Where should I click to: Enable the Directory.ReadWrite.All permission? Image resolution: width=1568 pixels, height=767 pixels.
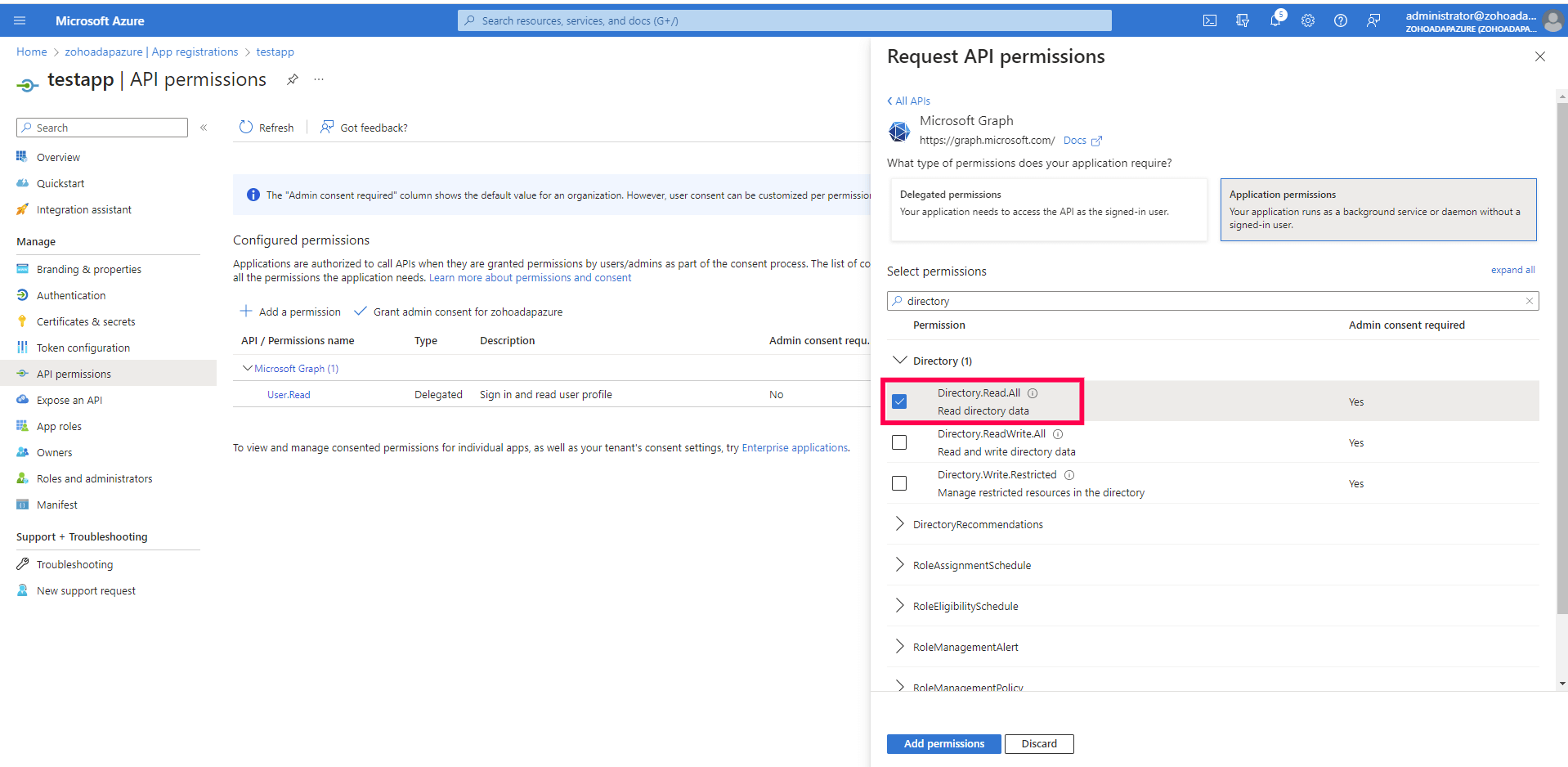(x=899, y=442)
